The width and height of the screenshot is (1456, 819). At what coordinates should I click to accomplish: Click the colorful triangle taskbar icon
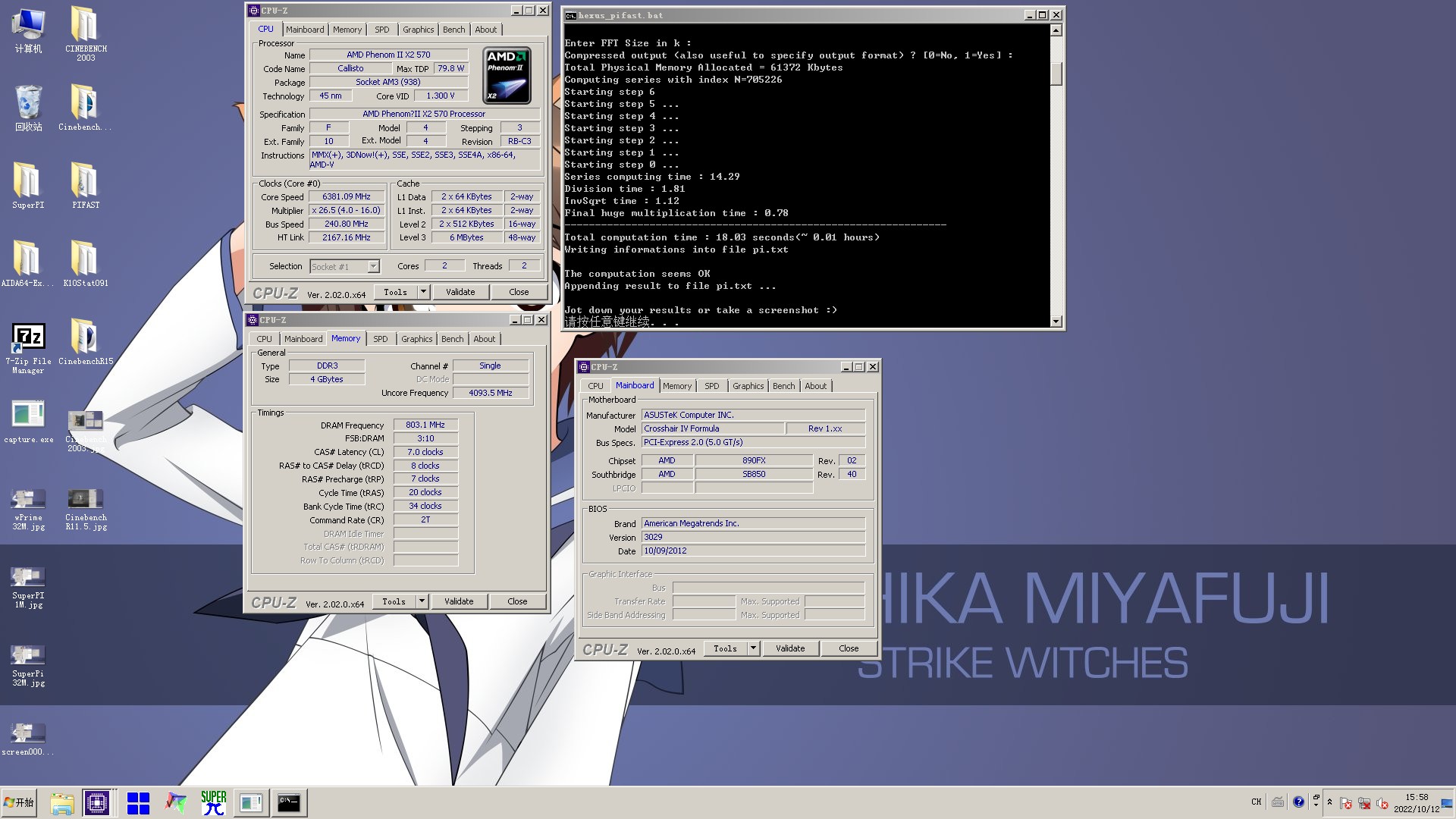tap(176, 803)
